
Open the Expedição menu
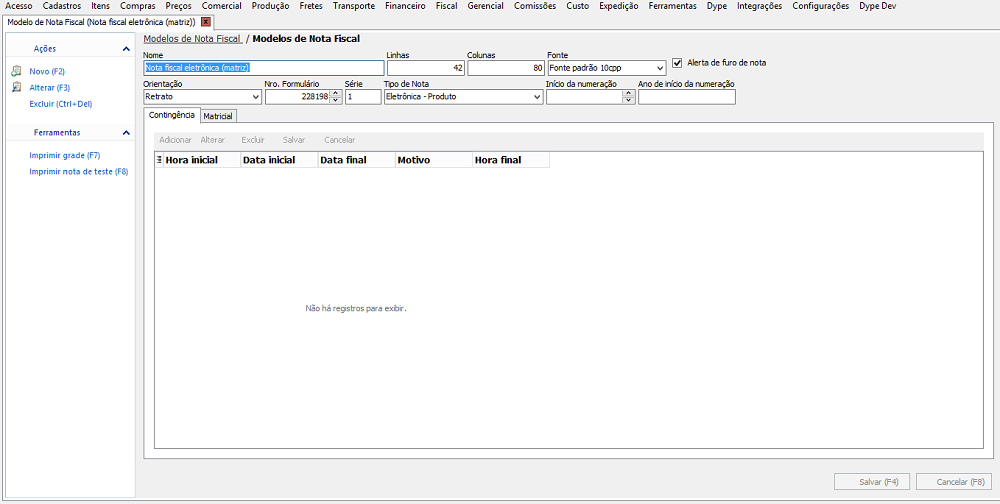[x=619, y=6]
